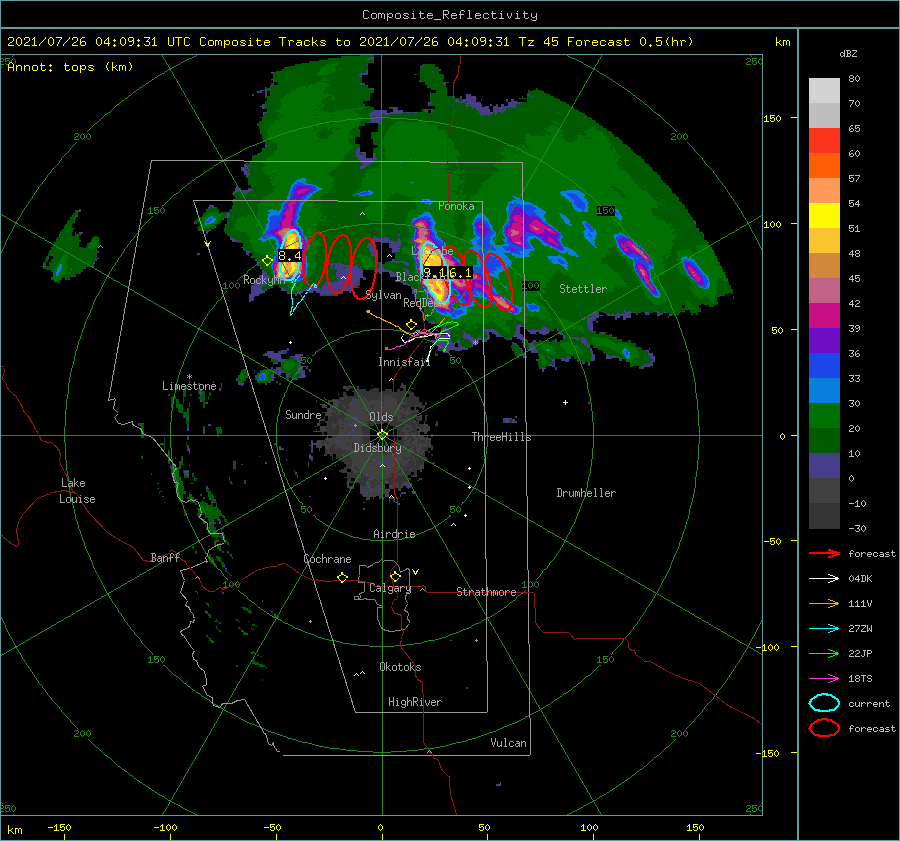The width and height of the screenshot is (900, 841).
Task: Click the red forecast ellipse legend symbol
Action: pos(824,728)
